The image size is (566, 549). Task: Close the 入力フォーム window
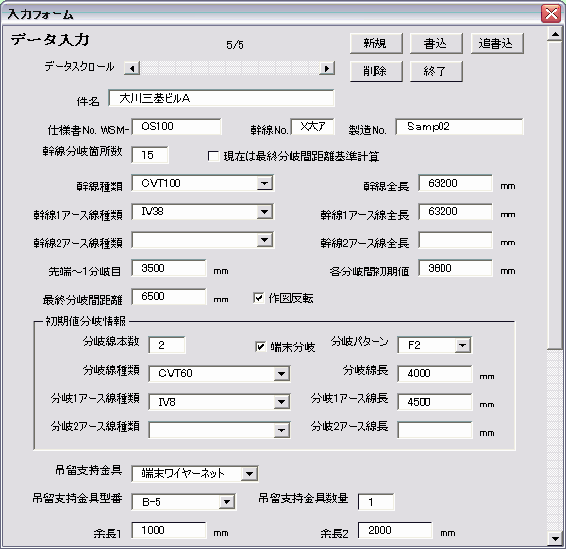[x=551, y=14]
